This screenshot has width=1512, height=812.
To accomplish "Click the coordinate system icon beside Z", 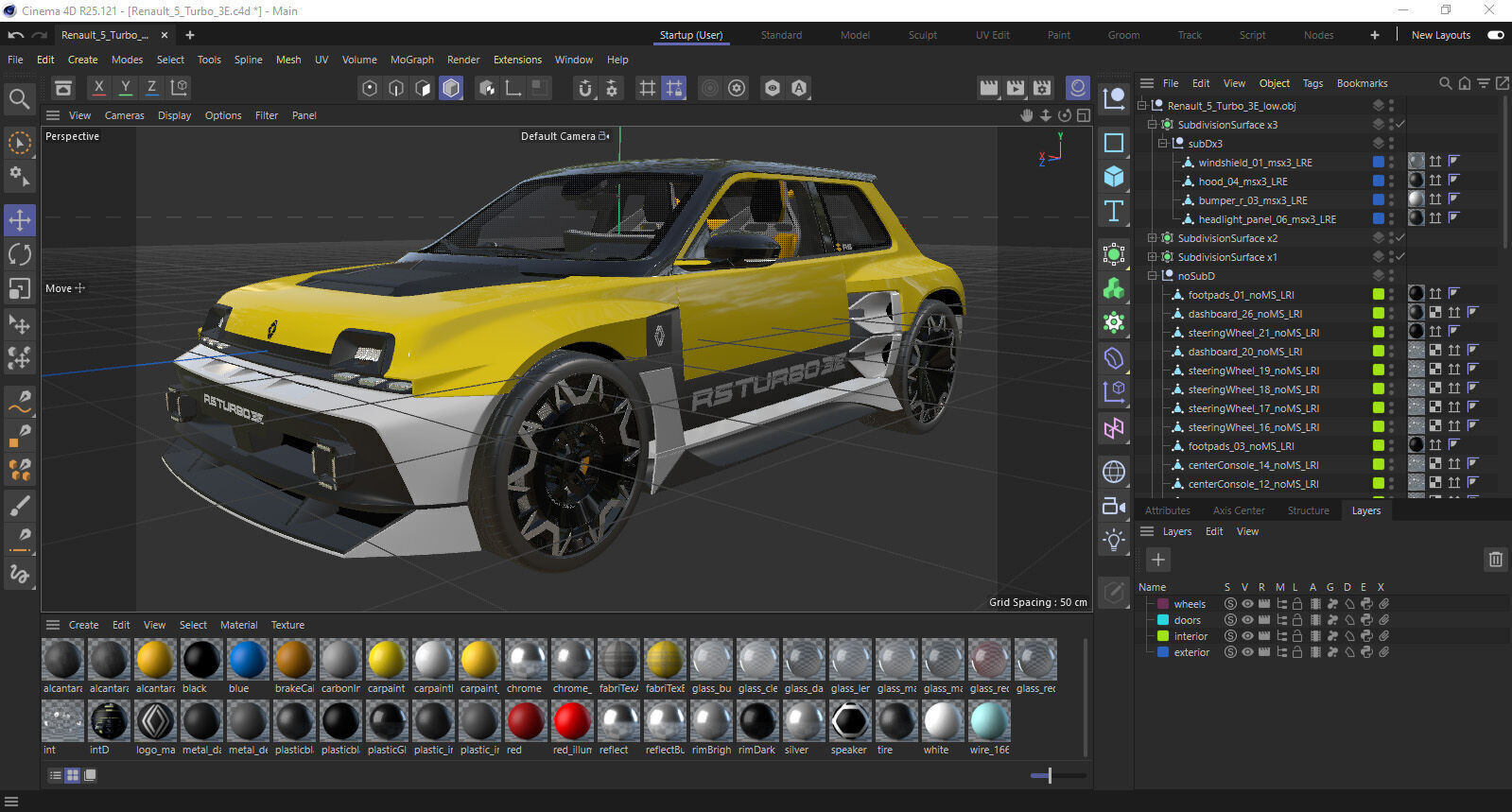I will tap(179, 88).
